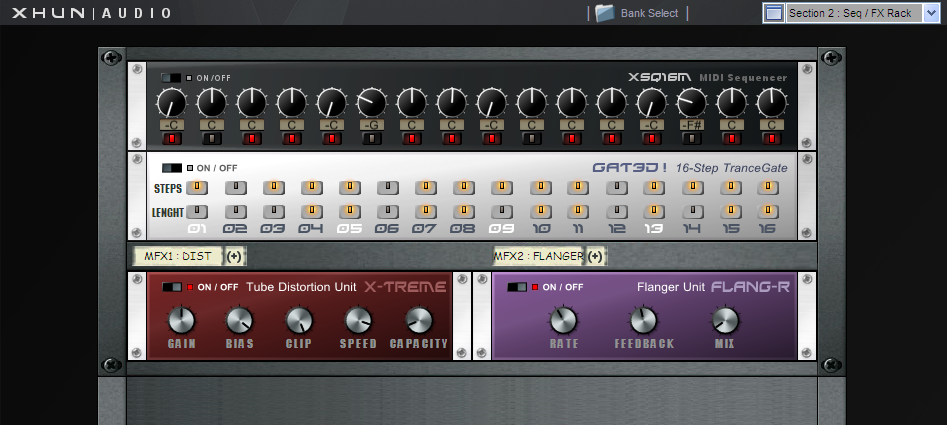Click the sequencer pitch knob above the -G note
This screenshot has width=947, height=425.
click(x=371, y=103)
